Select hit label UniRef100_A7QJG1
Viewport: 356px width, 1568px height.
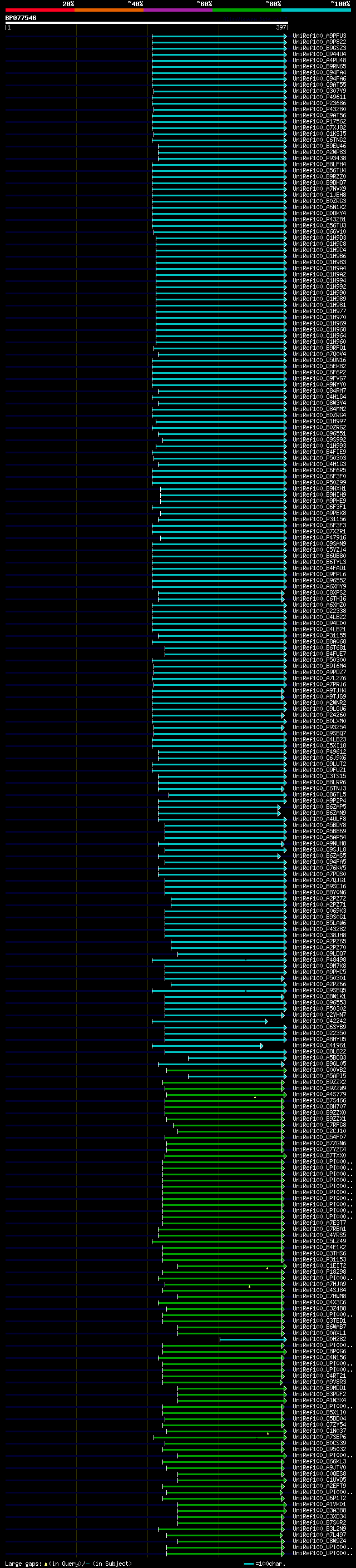pyautogui.click(x=319, y=880)
